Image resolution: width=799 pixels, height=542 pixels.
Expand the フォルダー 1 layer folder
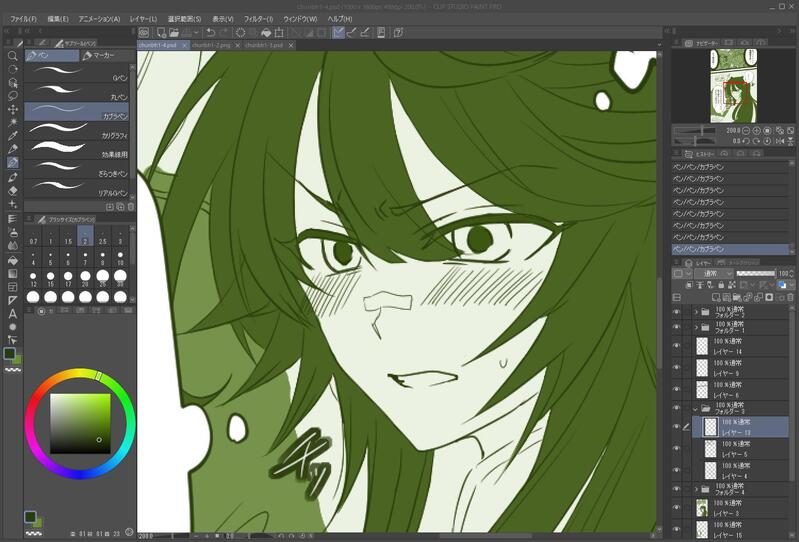696,327
